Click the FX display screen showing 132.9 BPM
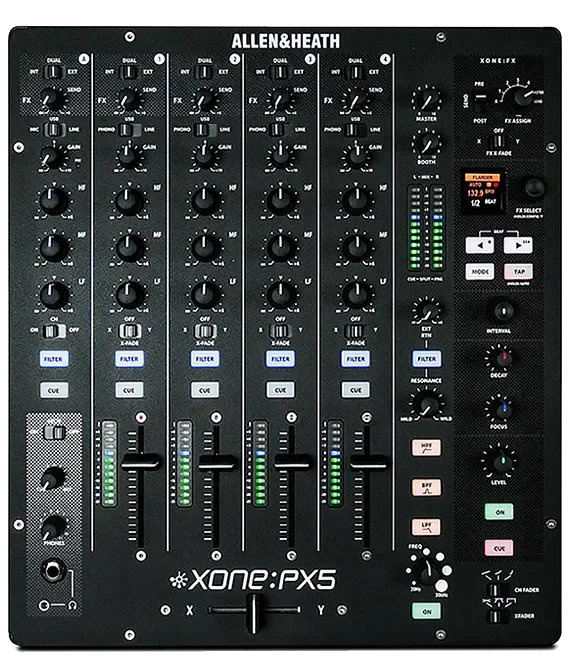 [483, 192]
